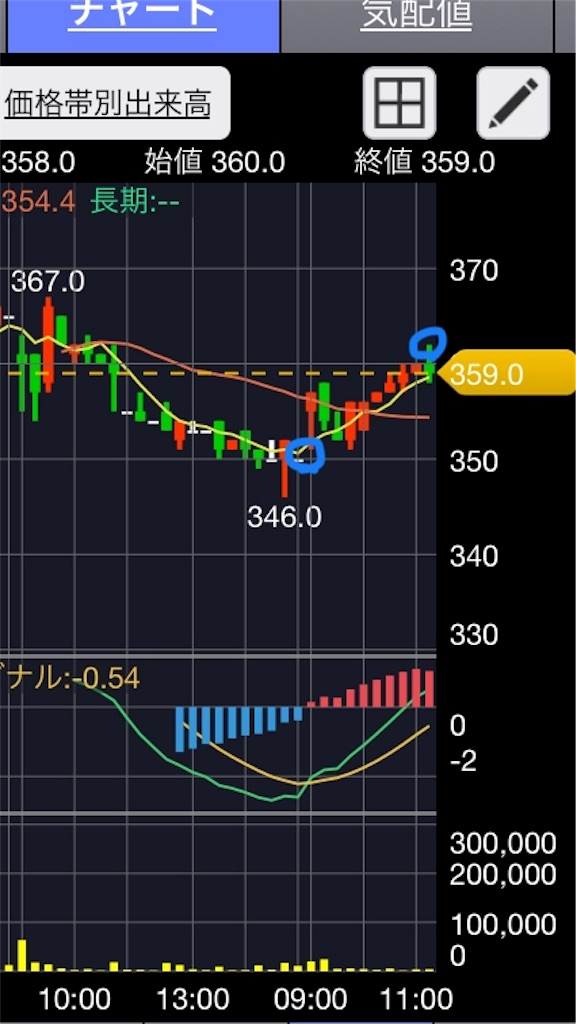The image size is (576, 1024).
Task: Tap the 価格帯別出来高 button
Action: click(x=114, y=103)
